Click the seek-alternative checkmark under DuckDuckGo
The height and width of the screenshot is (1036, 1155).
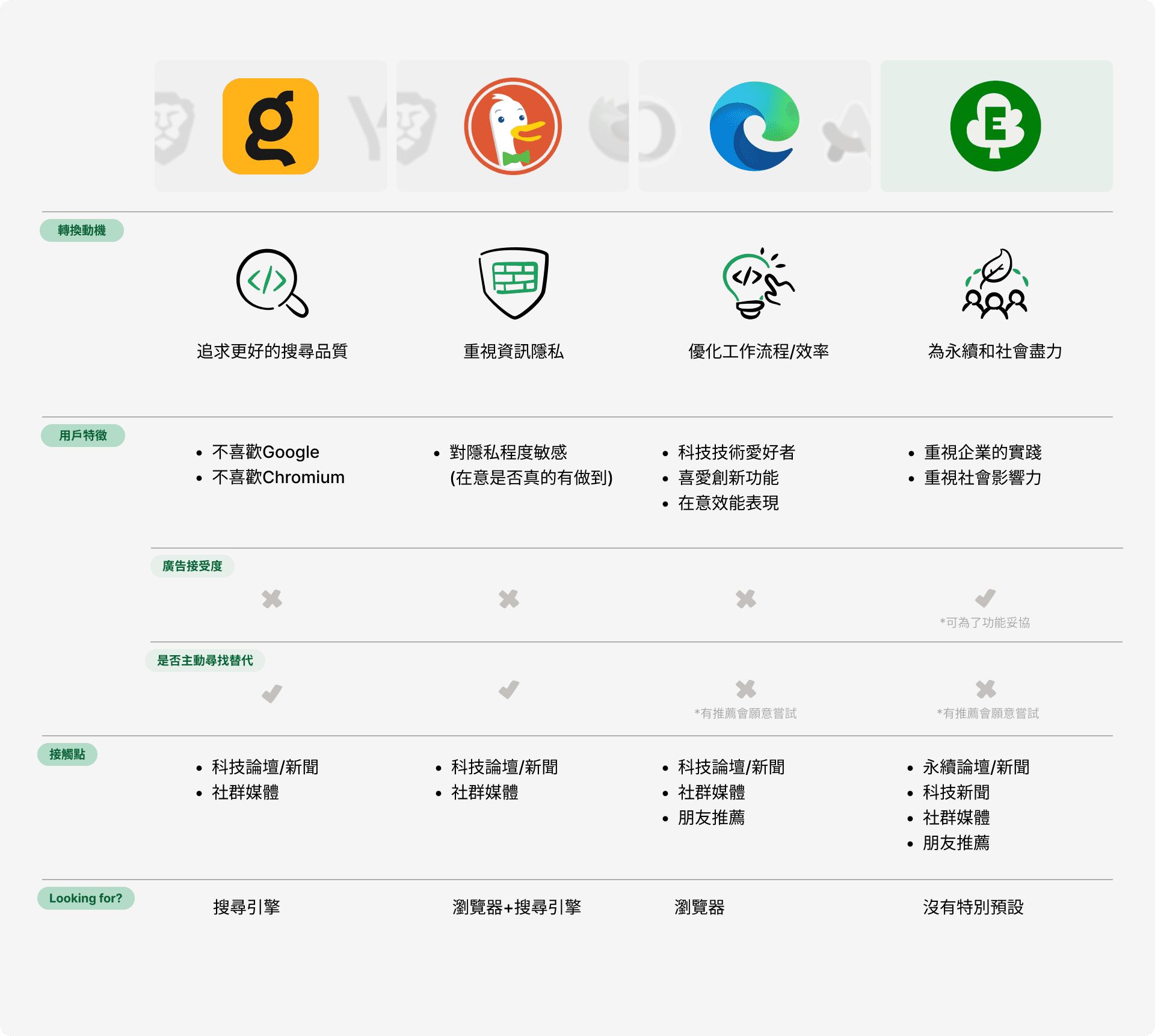pos(509,689)
